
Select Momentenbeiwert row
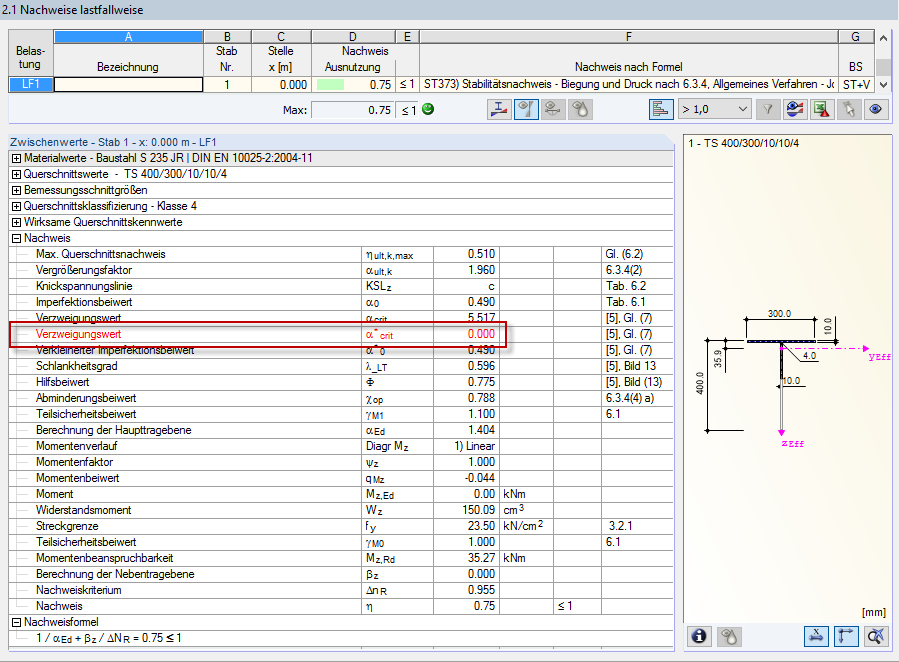tap(341, 479)
